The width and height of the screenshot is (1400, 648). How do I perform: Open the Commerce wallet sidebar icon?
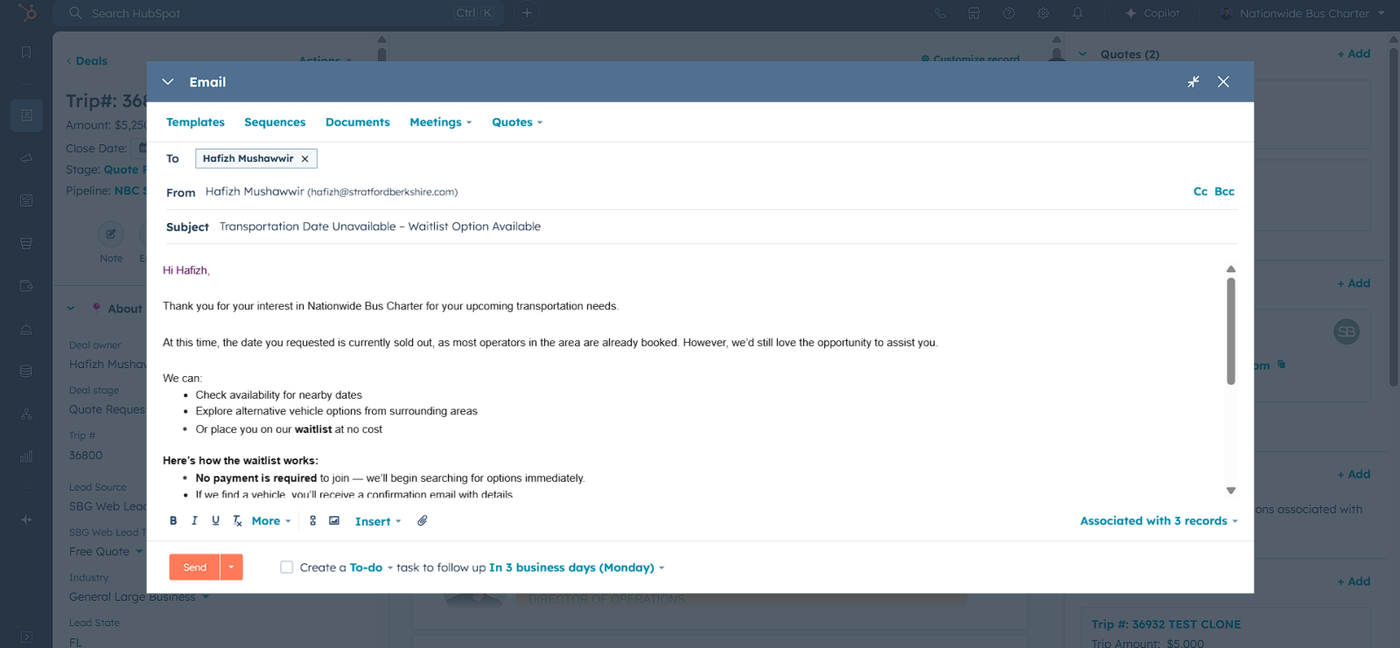[x=26, y=286]
